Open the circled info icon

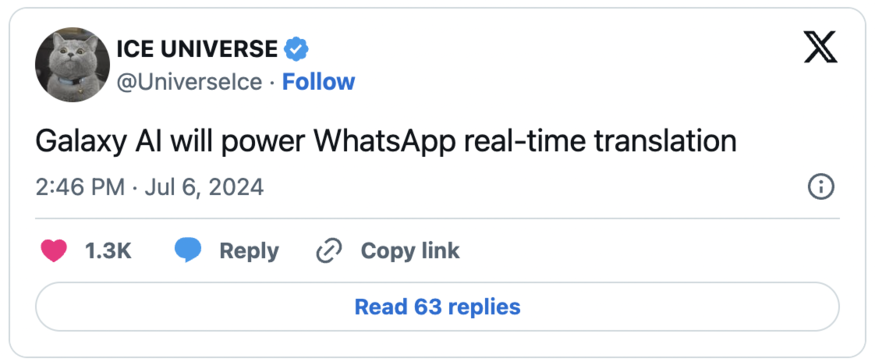coord(821,187)
